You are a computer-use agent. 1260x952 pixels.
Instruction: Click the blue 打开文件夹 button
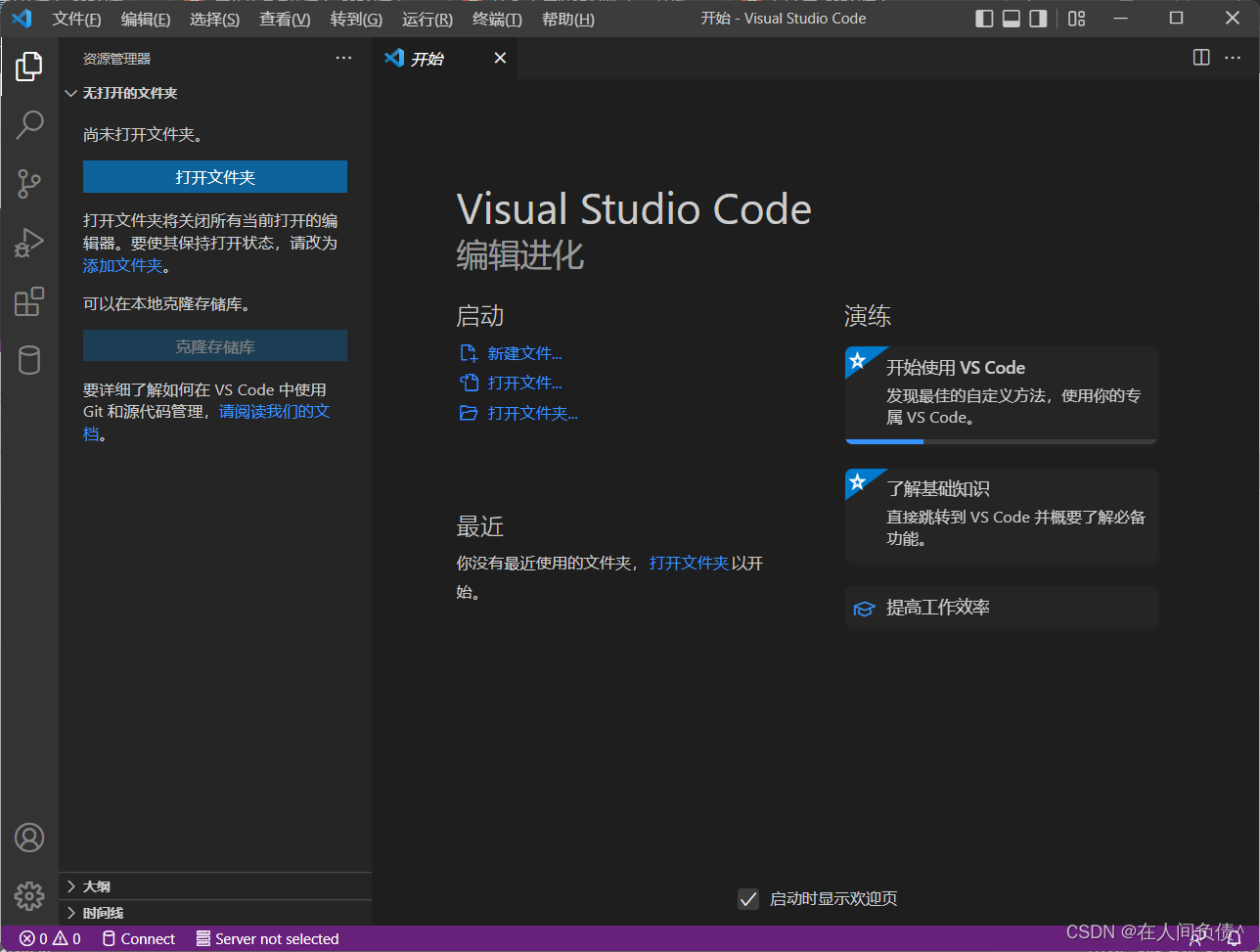pyautogui.click(x=215, y=177)
